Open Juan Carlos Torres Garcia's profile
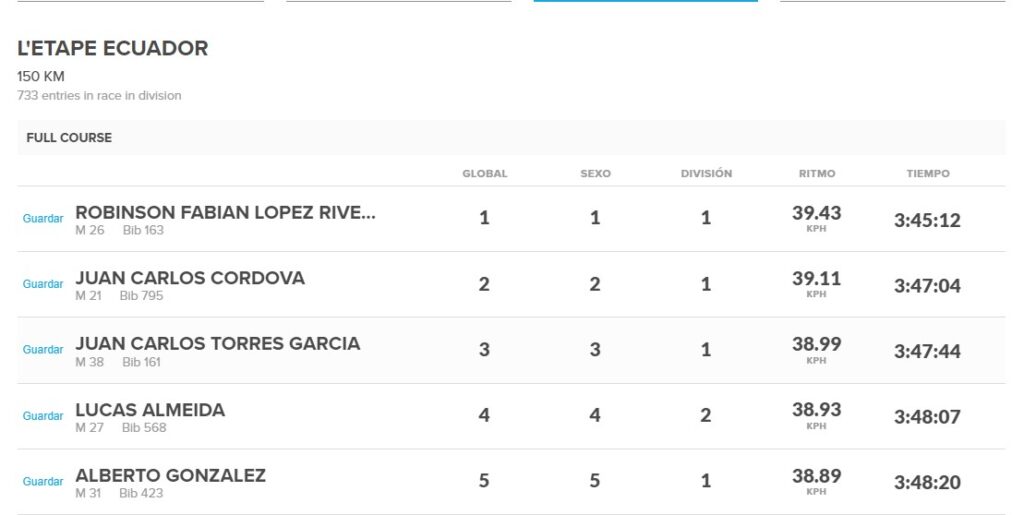 tap(217, 343)
